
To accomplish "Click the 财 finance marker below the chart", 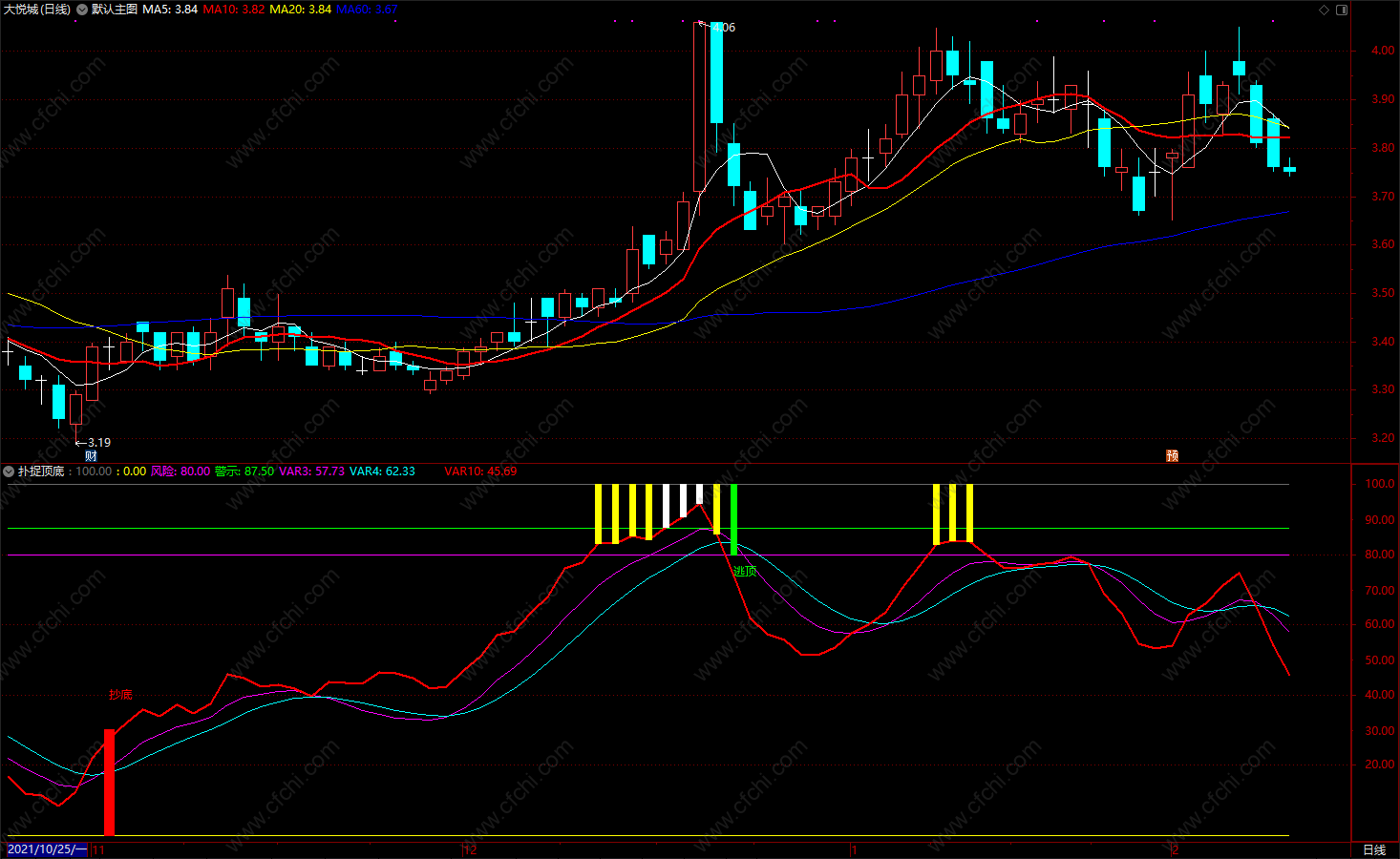I will point(91,456).
